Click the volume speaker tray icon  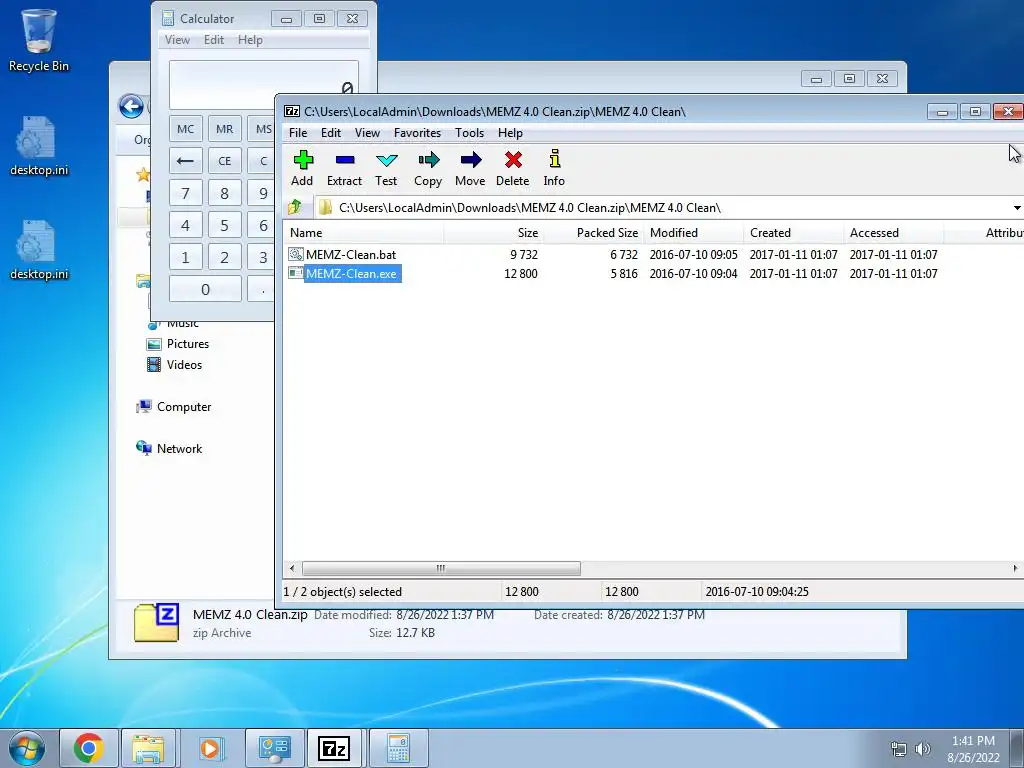923,749
